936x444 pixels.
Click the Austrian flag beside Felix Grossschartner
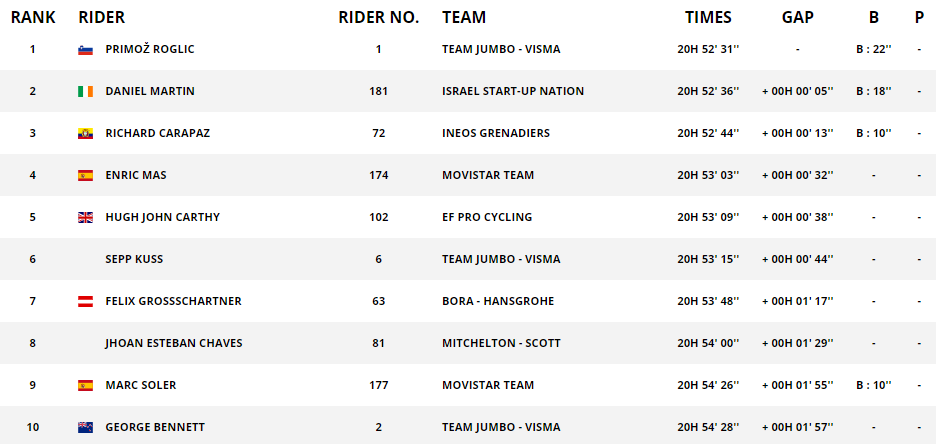tap(85, 301)
